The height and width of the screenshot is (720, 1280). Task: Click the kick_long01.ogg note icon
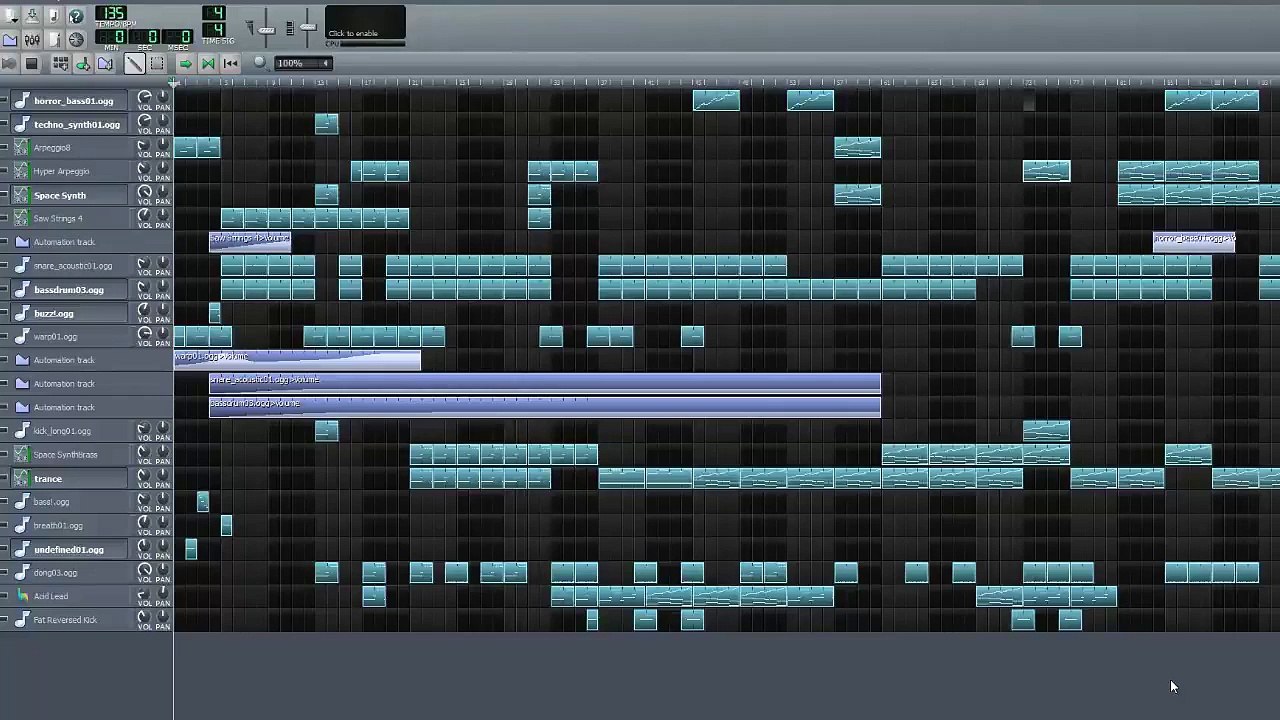(22, 431)
